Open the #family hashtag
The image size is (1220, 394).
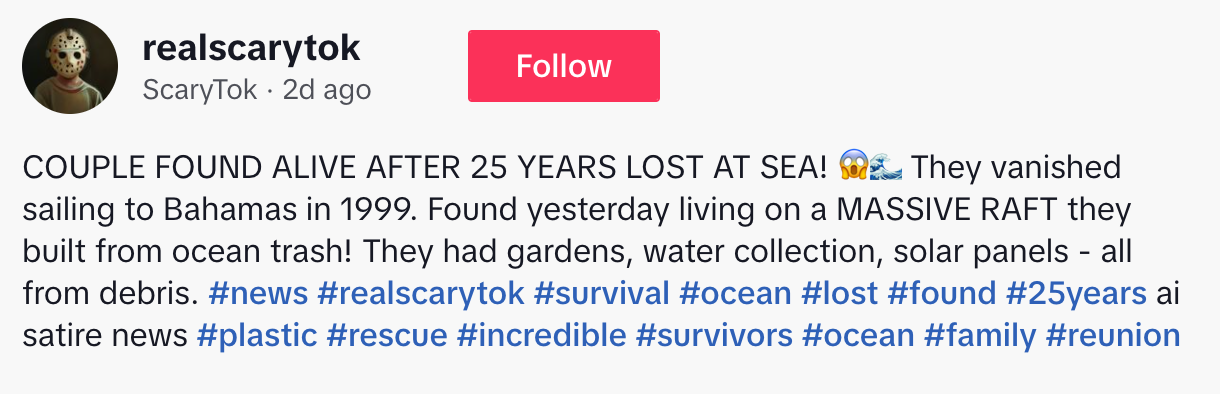pos(980,335)
